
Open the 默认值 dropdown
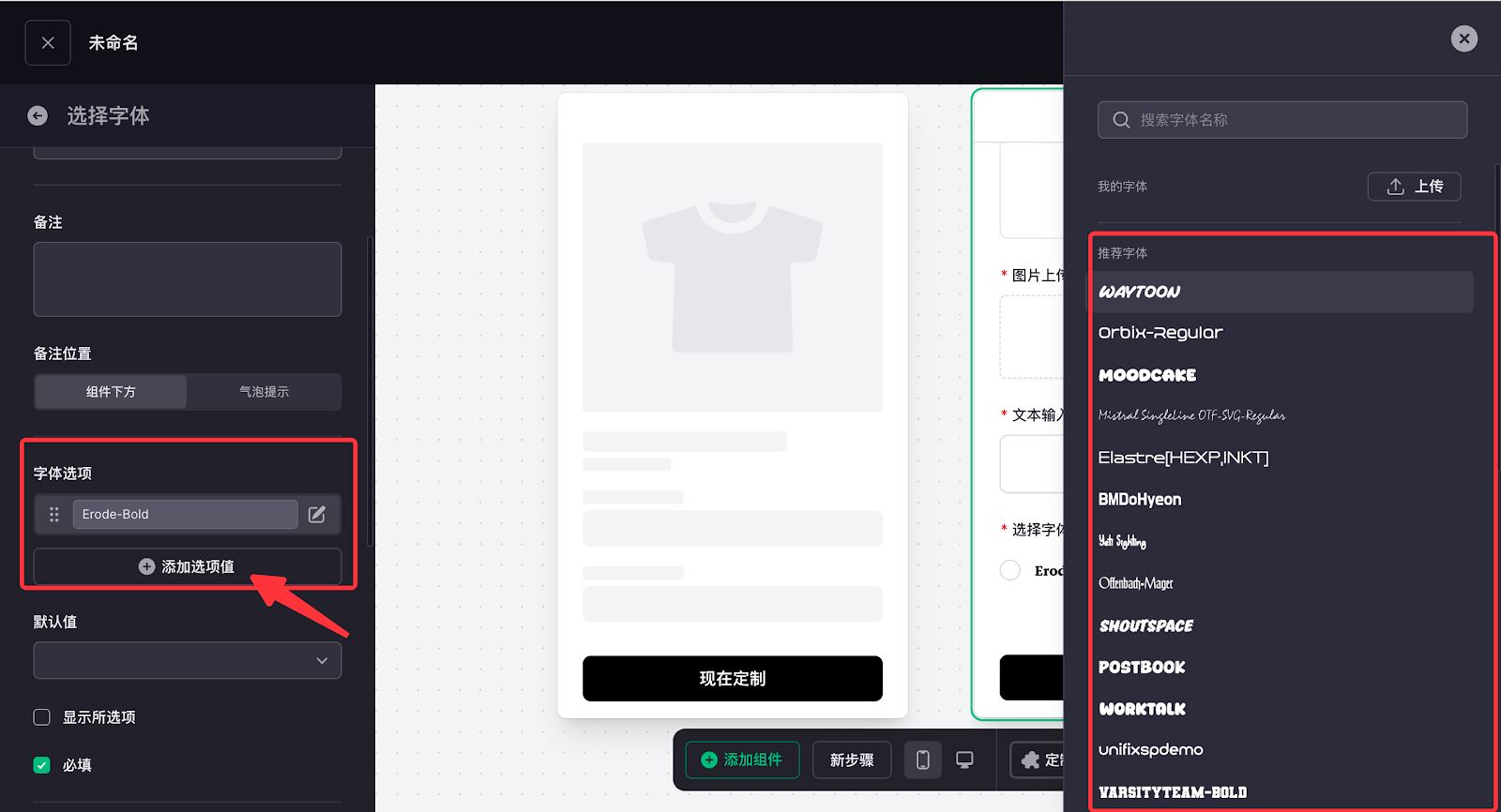tap(188, 660)
